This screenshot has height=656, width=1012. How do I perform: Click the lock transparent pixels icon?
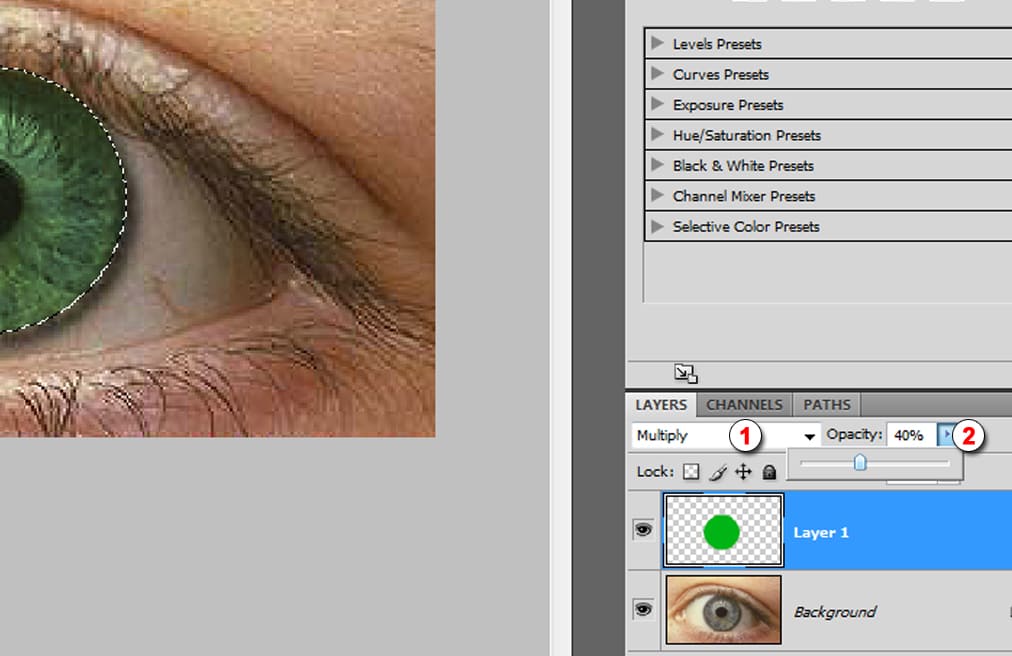[x=691, y=472]
